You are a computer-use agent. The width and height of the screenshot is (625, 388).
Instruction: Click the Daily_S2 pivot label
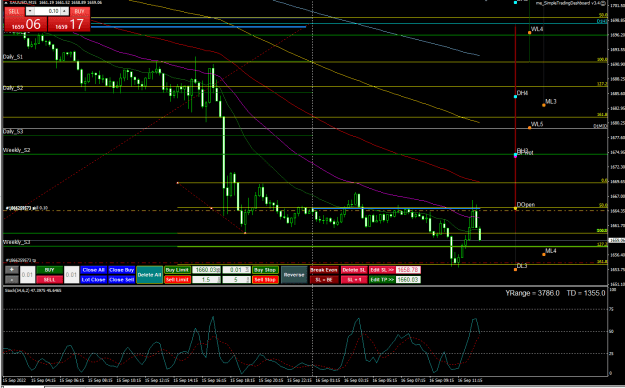tap(13, 88)
